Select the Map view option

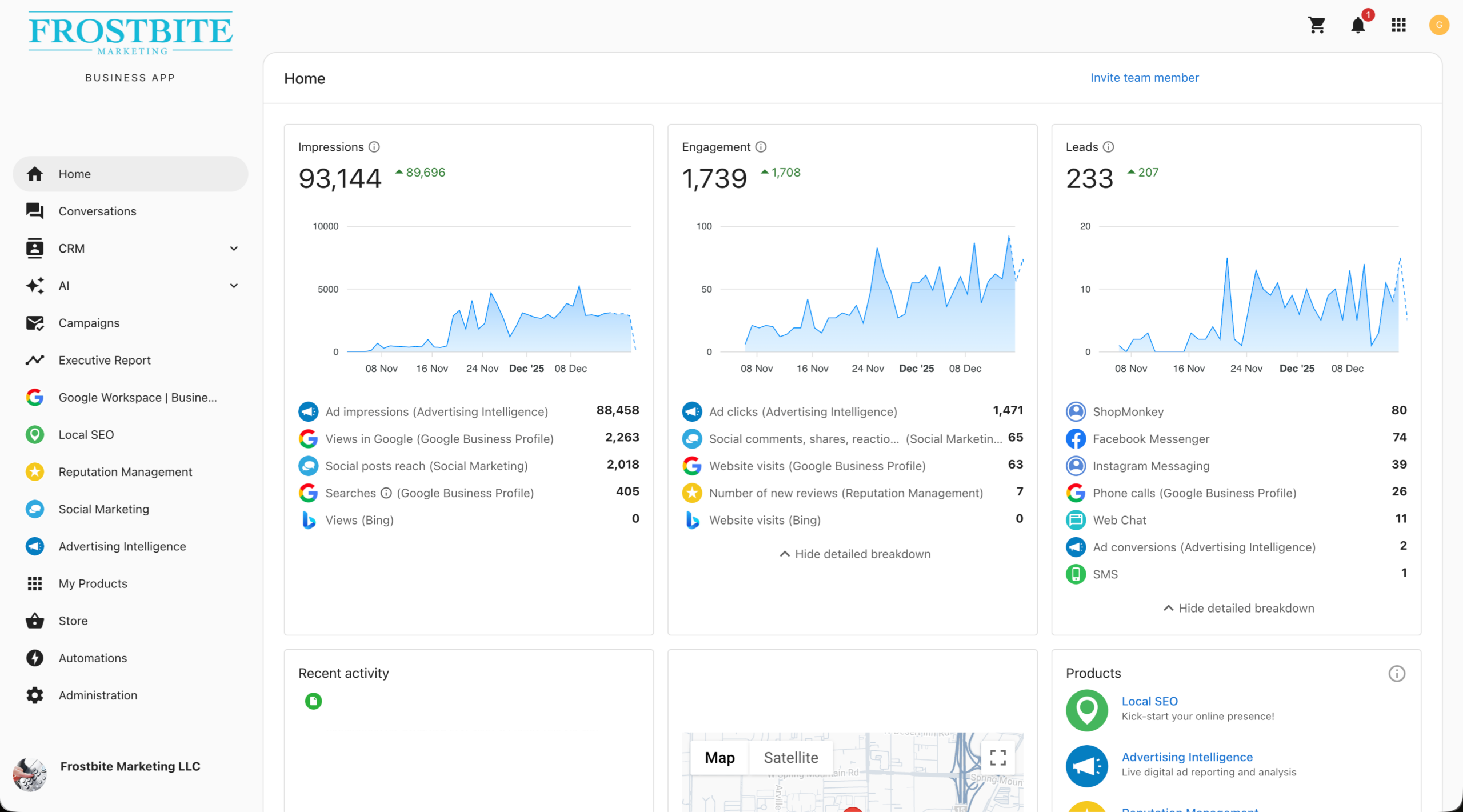[719, 758]
